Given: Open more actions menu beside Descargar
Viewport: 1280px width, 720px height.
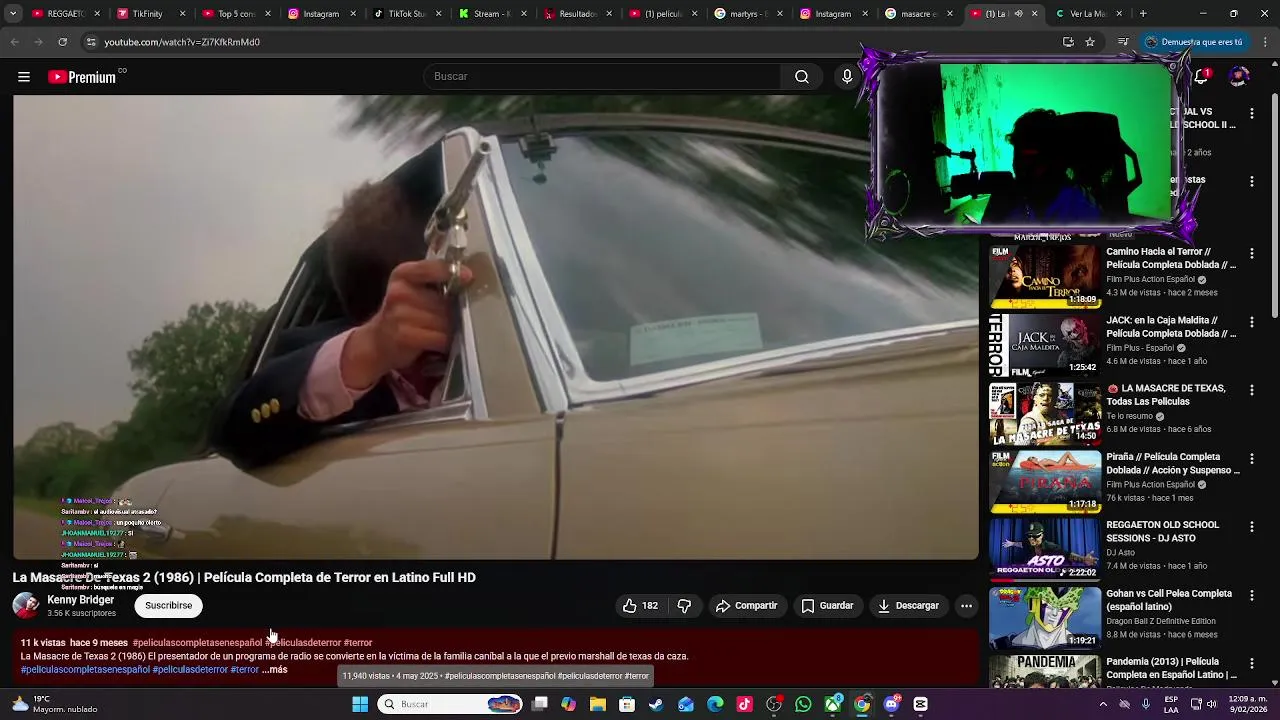Looking at the screenshot, I should pos(966,606).
